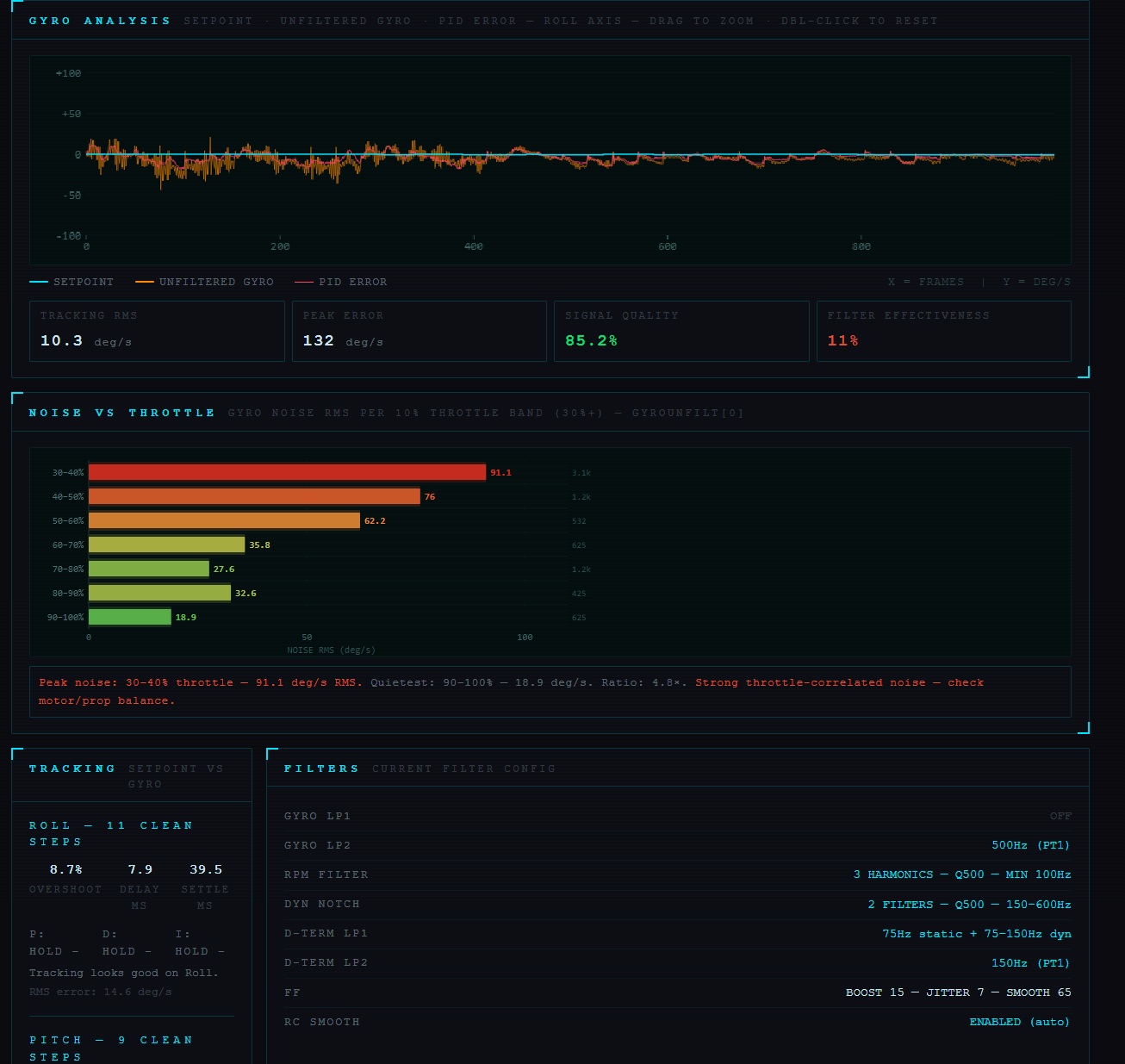Click the RC Smooth ENABLED (auto) value
Screen dimensions: 1125x1064
[1019, 1022]
